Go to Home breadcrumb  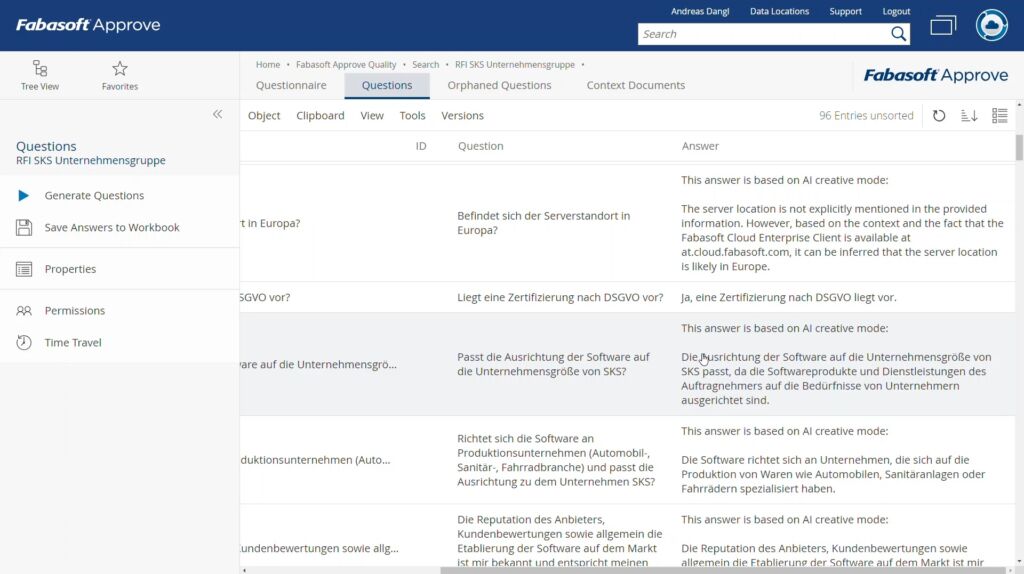[268, 65]
